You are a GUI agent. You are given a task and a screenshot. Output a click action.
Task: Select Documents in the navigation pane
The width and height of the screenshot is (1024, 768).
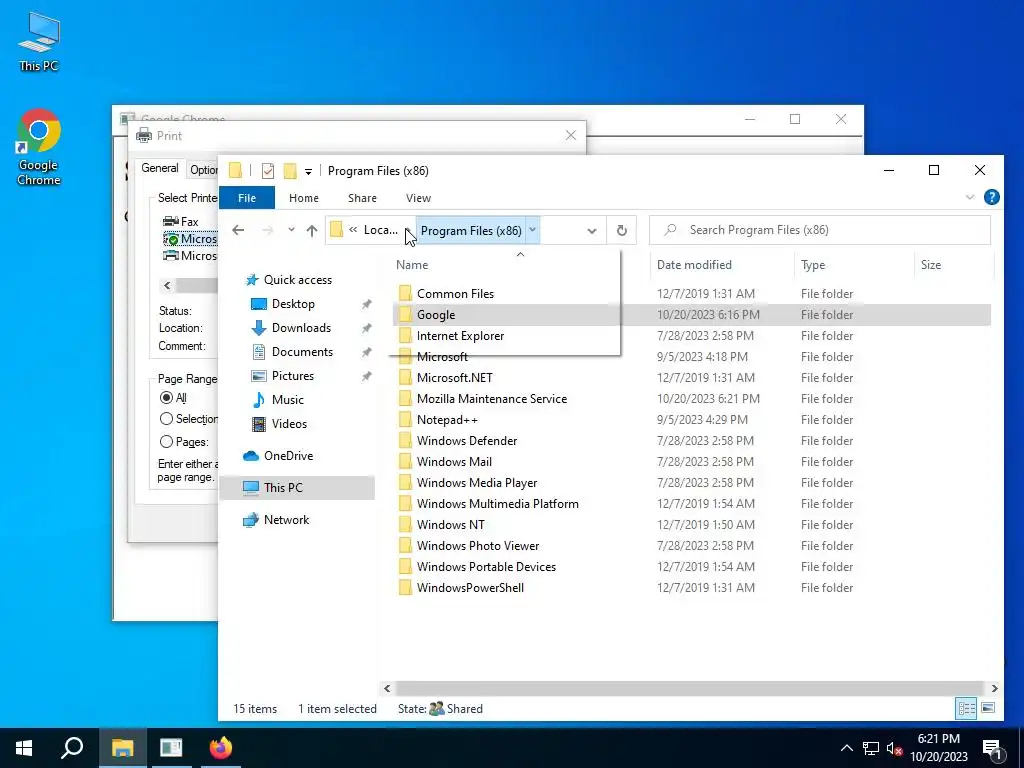(x=302, y=351)
